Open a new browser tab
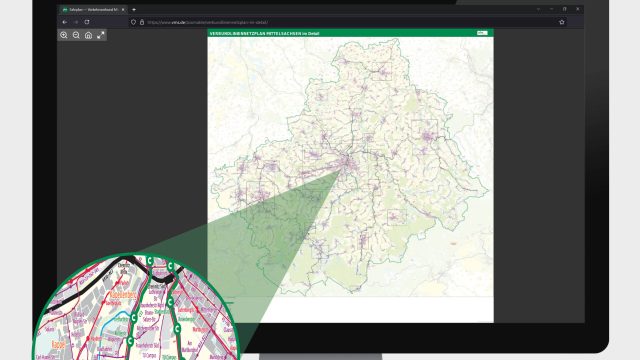This screenshot has height=360, width=640. 134,9
